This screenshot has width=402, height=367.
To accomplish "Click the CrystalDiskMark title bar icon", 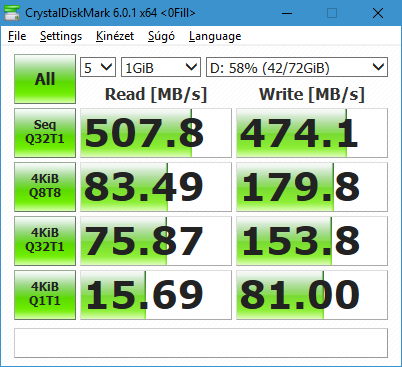I will [12, 13].
